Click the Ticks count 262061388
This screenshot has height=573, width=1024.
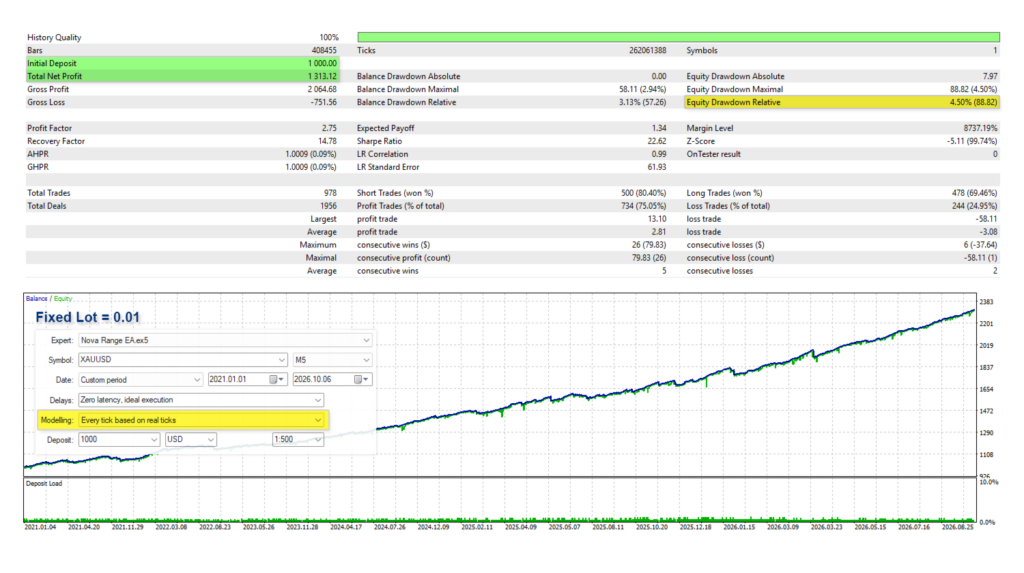coord(648,50)
